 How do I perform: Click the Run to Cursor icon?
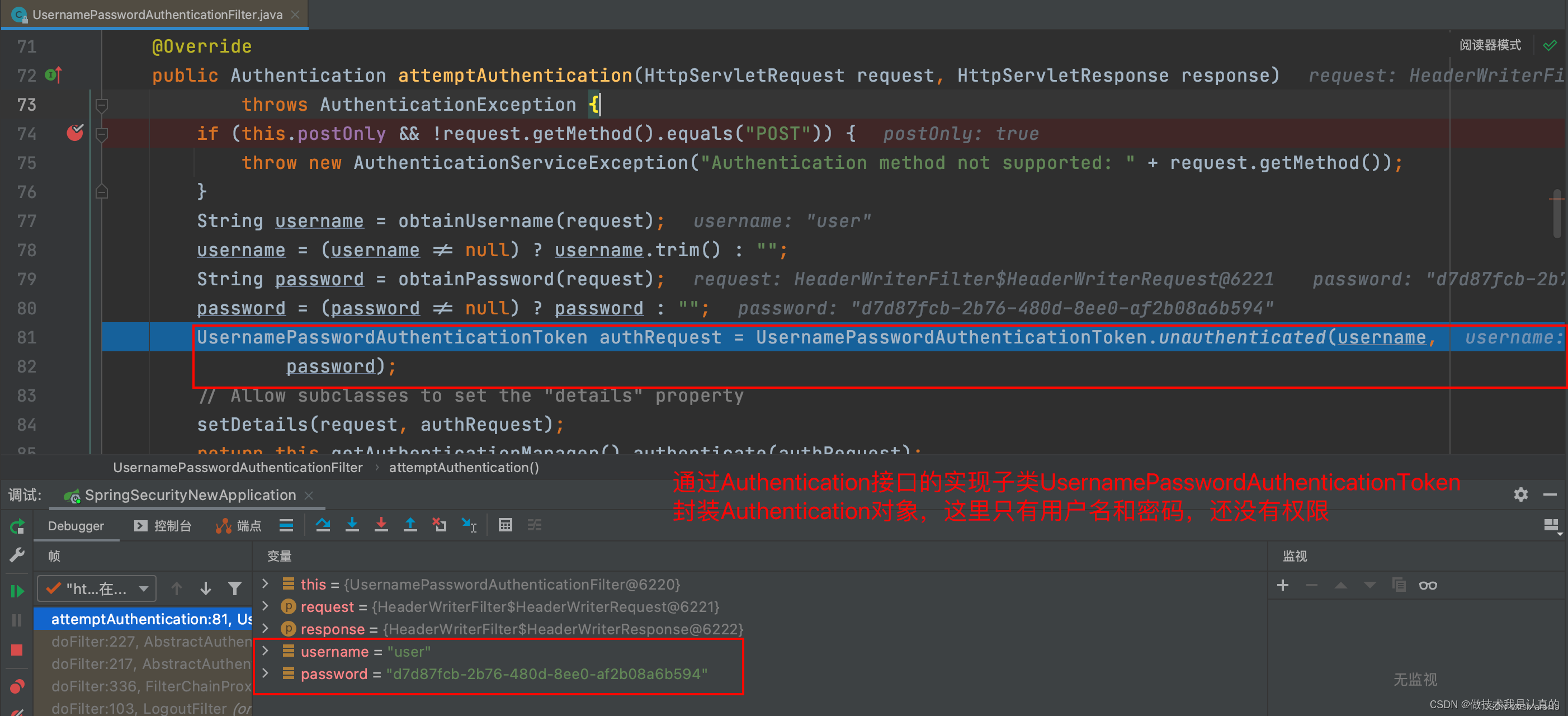pyautogui.click(x=469, y=525)
